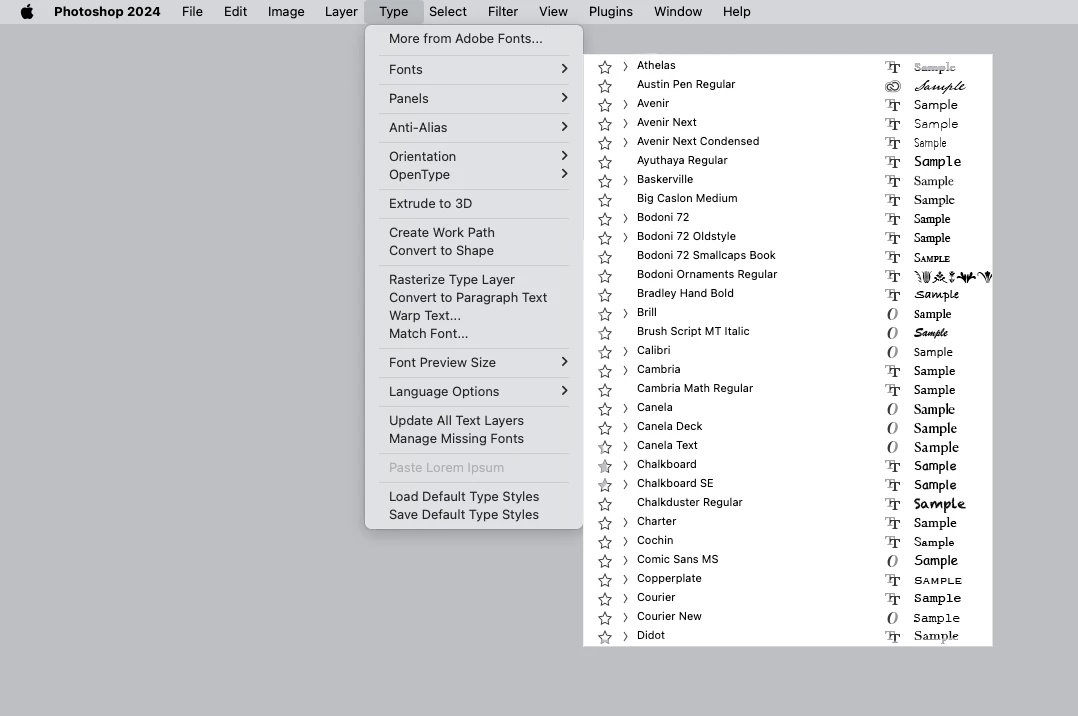Screen dimensions: 1078x716
Task: Open the Edit menu
Action: point(235,12)
